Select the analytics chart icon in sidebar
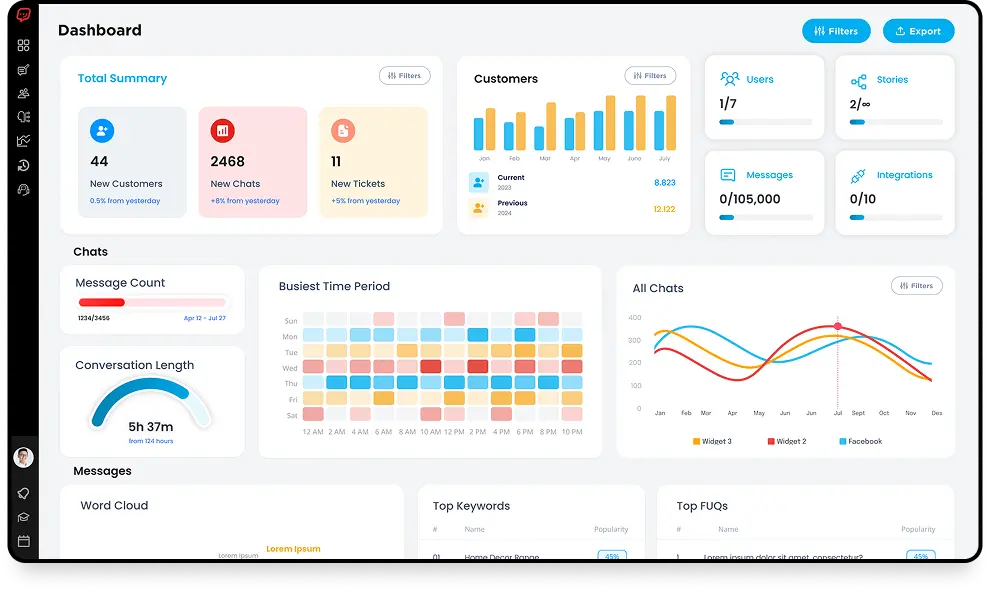The height and width of the screenshot is (591, 990). 23,141
